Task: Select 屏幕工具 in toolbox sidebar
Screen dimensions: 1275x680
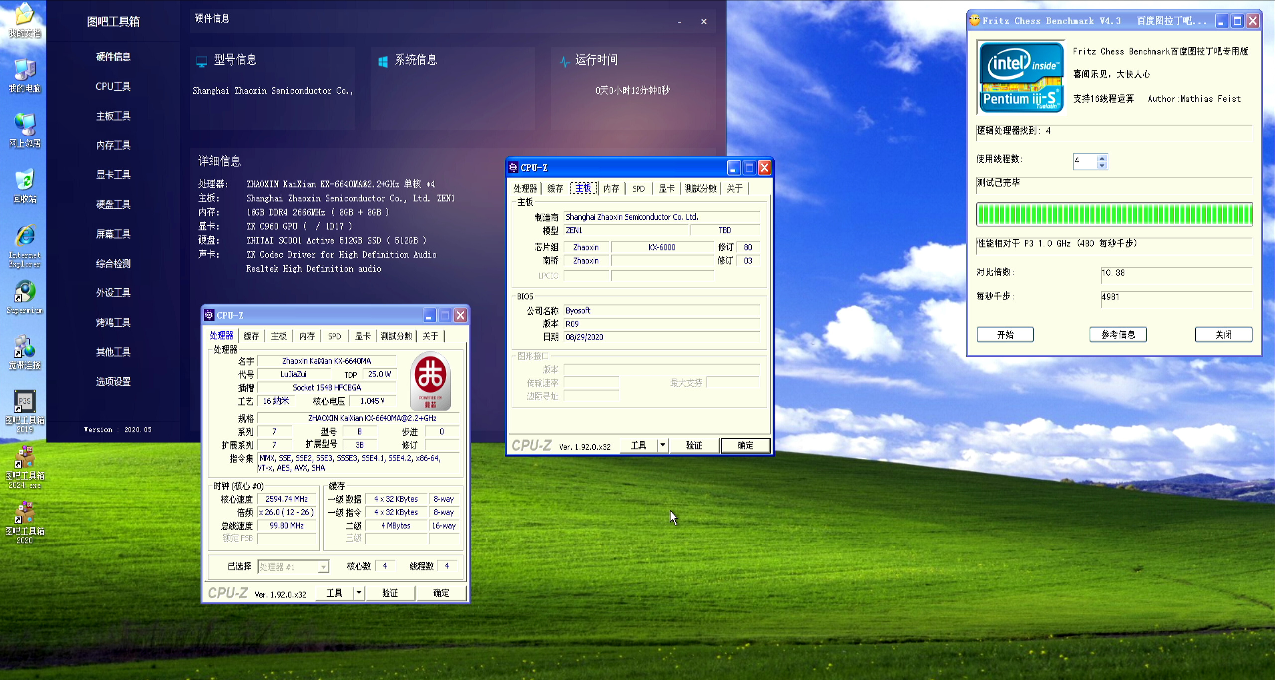Action: (x=113, y=234)
